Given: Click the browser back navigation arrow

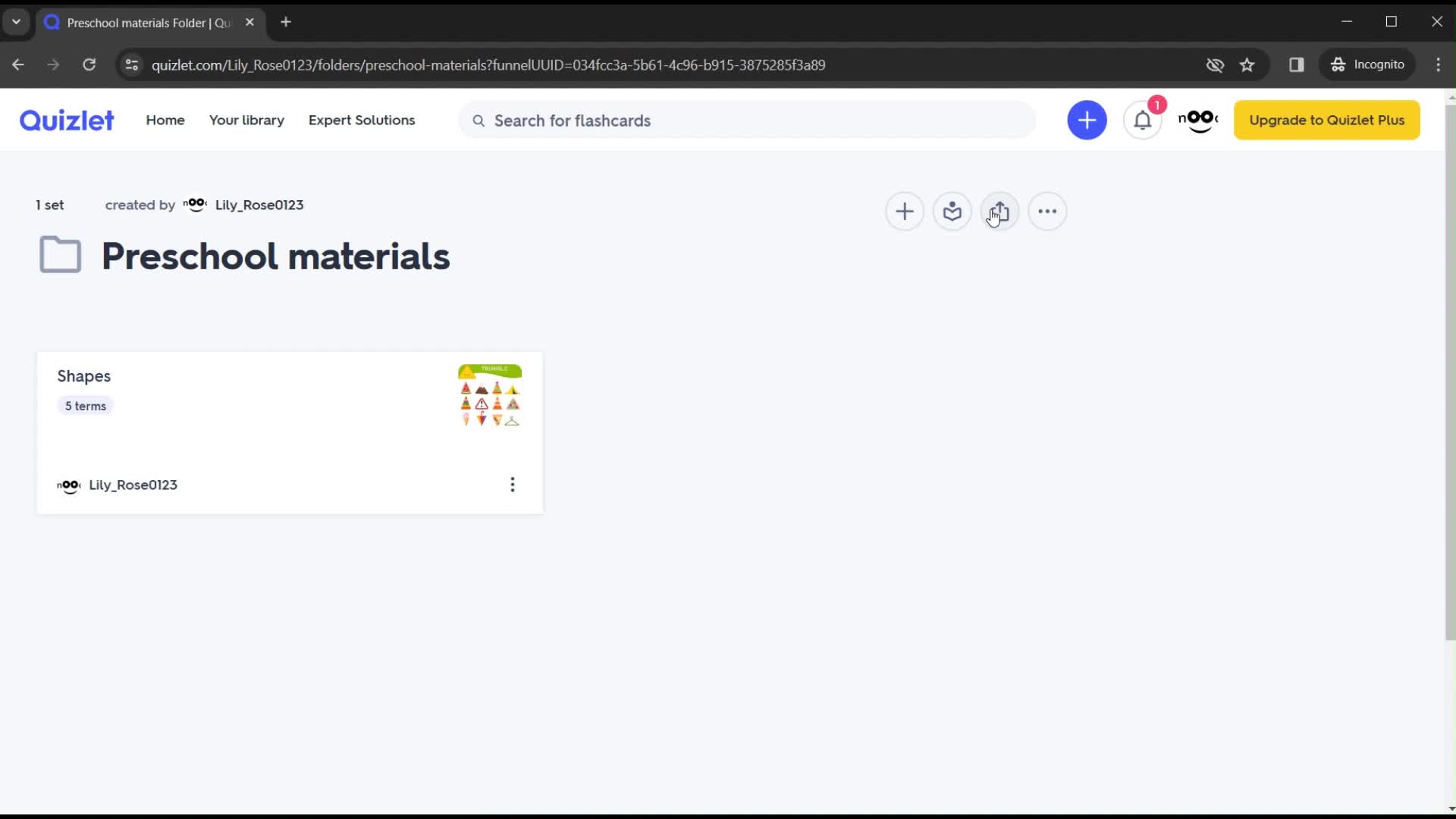Looking at the screenshot, I should pyautogui.click(x=18, y=64).
